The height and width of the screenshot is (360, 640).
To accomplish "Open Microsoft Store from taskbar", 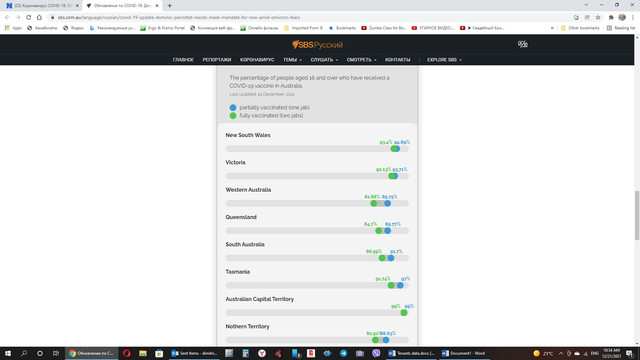I will (159, 353).
